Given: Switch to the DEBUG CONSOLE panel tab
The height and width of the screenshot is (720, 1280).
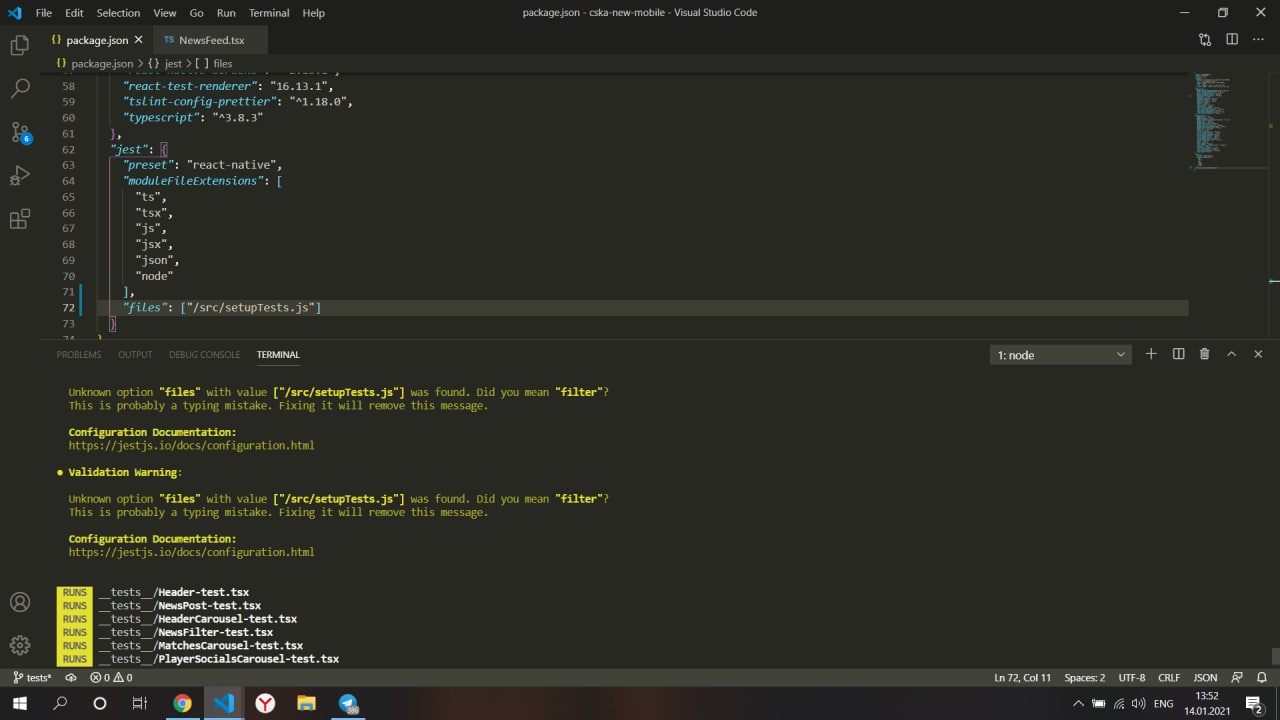Looking at the screenshot, I should [x=204, y=354].
